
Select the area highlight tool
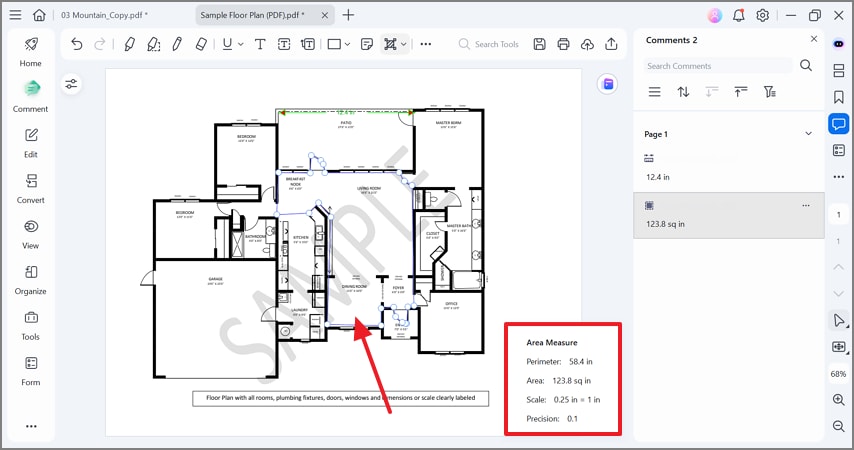(x=154, y=44)
